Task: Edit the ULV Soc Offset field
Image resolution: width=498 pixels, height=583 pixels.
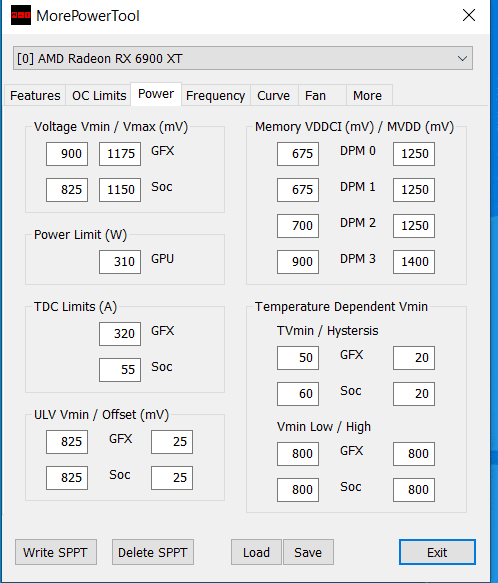Action: 172,478
